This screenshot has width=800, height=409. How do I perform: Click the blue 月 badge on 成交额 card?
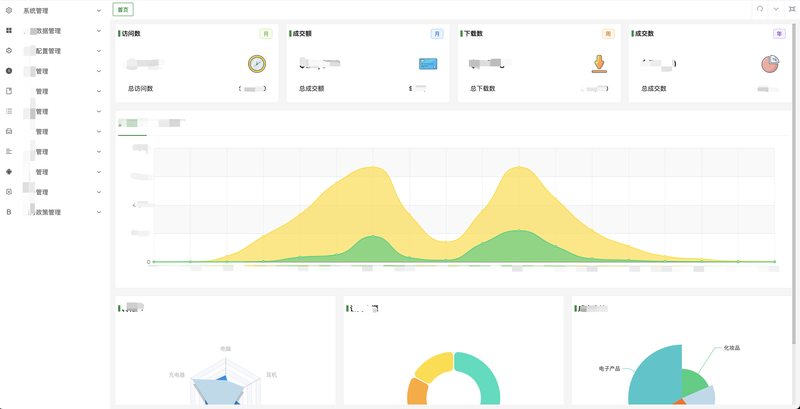coord(437,34)
